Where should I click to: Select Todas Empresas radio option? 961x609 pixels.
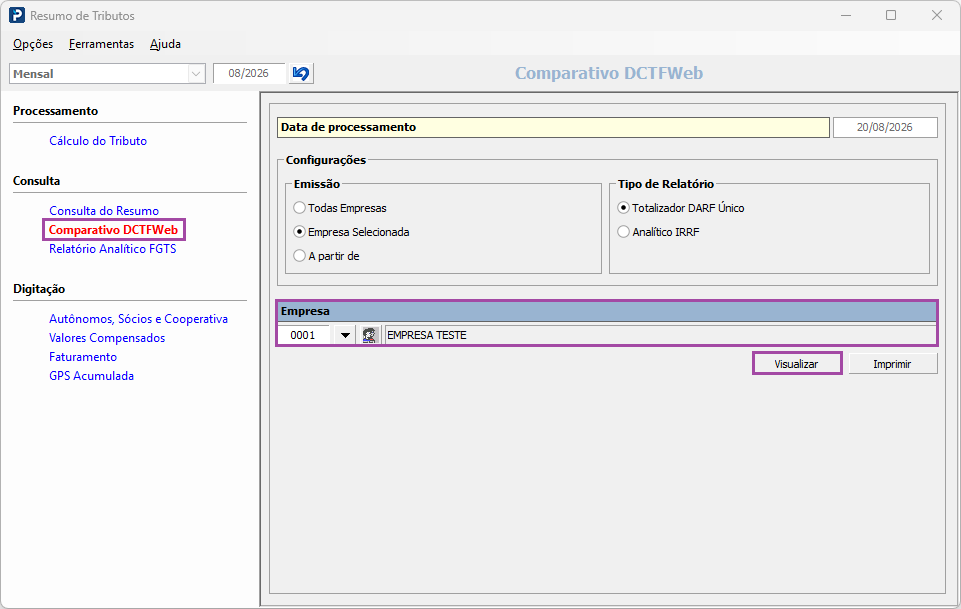click(340, 208)
